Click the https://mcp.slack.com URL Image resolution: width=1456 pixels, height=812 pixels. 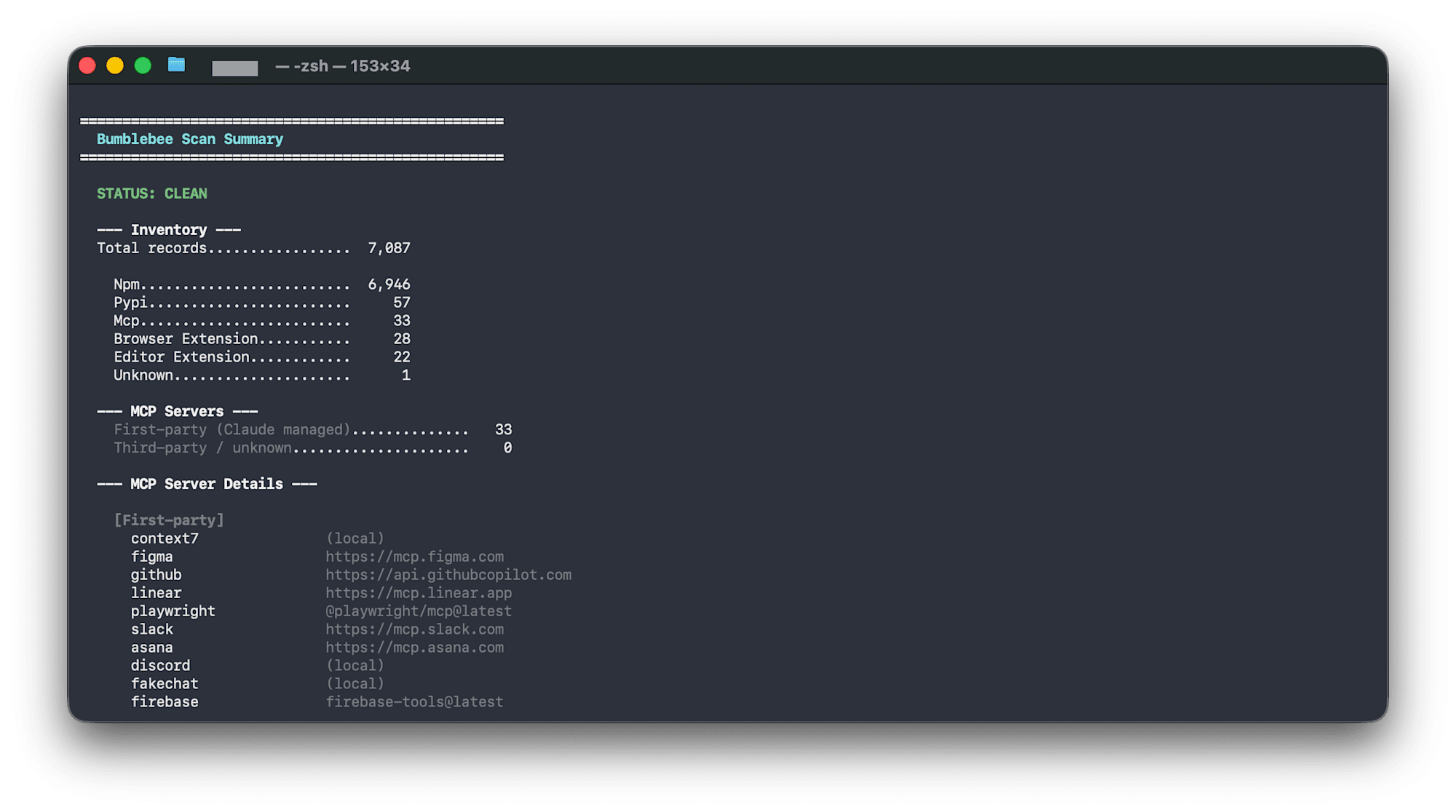coord(414,630)
